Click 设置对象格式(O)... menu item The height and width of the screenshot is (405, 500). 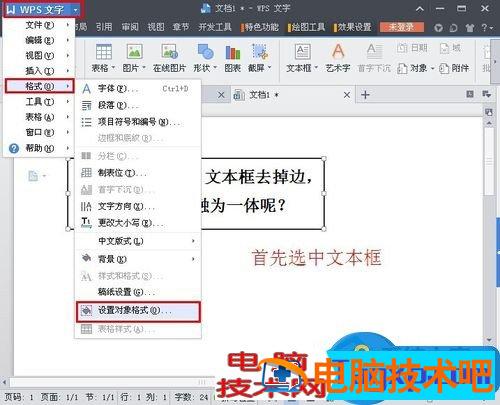coord(138,311)
